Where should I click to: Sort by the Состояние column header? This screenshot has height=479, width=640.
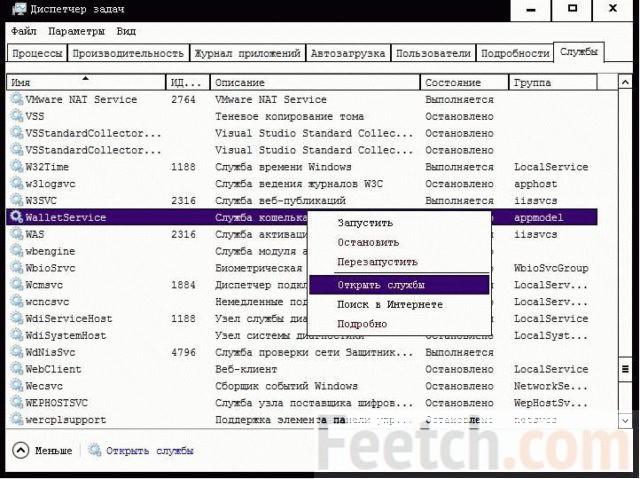pos(465,82)
